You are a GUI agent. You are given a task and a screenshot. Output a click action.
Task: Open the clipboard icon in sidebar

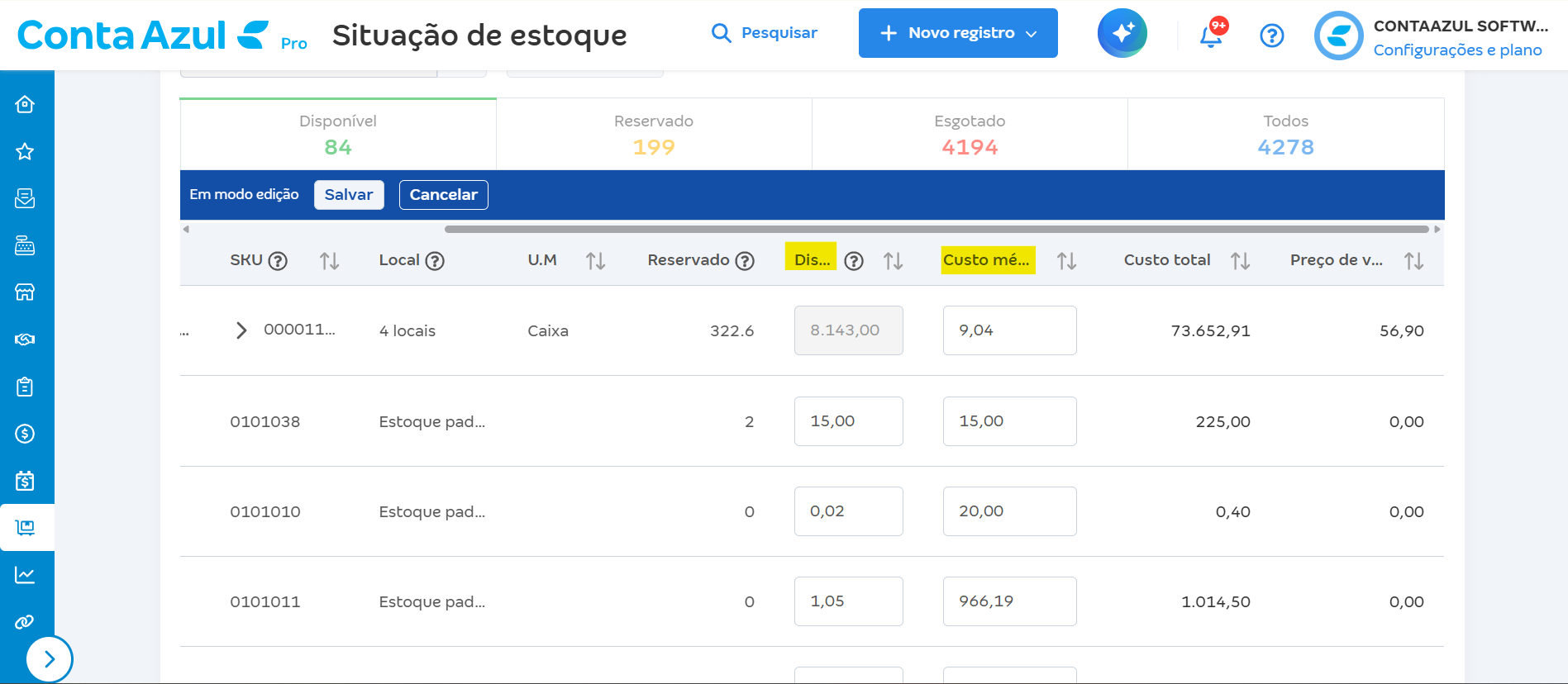click(25, 387)
